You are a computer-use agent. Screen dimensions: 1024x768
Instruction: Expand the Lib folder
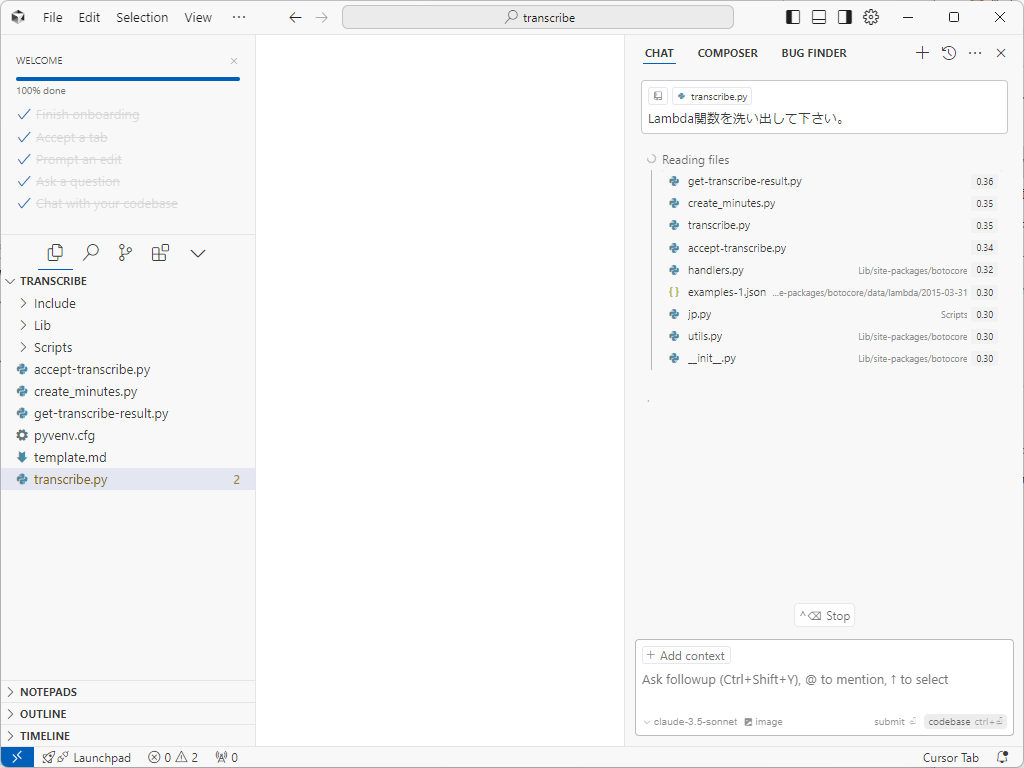pyautogui.click(x=42, y=325)
